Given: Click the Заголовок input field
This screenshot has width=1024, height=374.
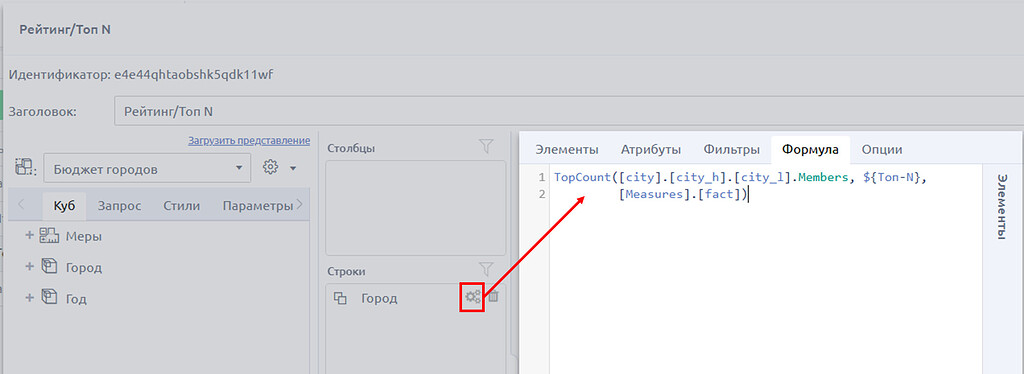Looking at the screenshot, I should pyautogui.click(x=569, y=111).
